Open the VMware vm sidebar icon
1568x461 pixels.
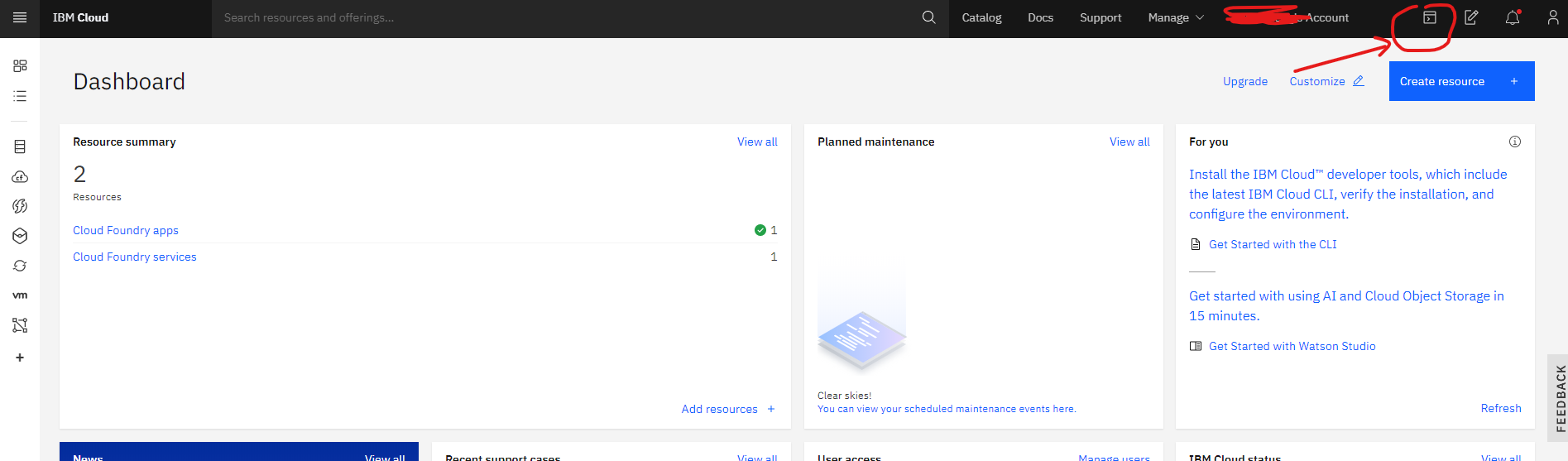(20, 295)
